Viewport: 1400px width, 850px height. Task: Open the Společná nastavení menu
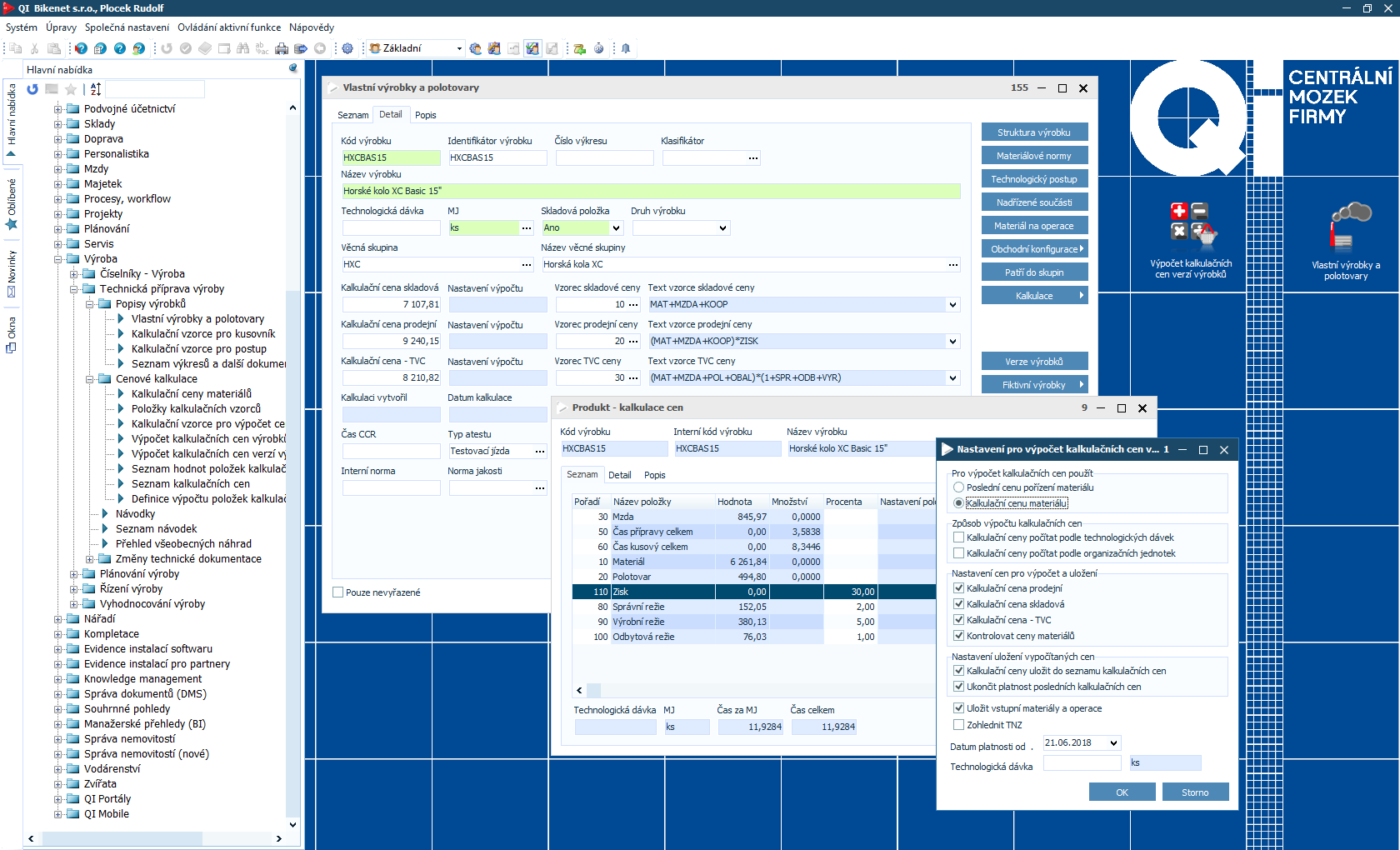coord(127,27)
